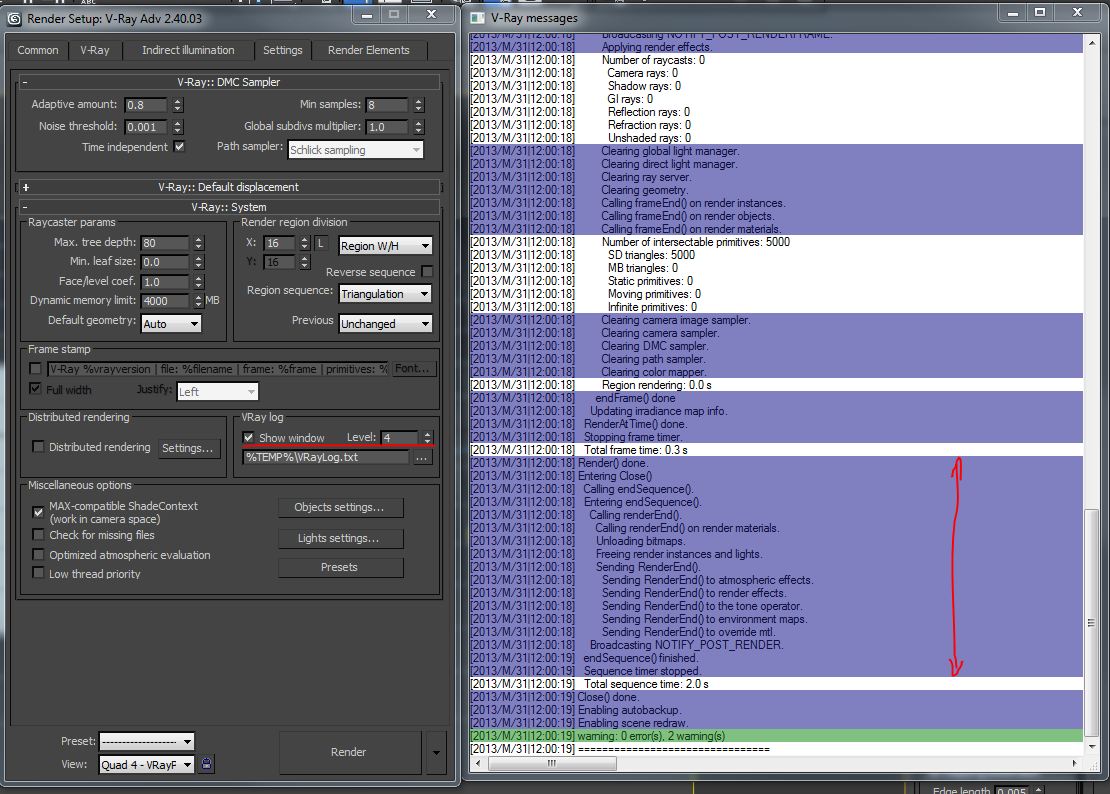Enable Low thread priority checkbox
The height and width of the screenshot is (794, 1110).
[38, 573]
